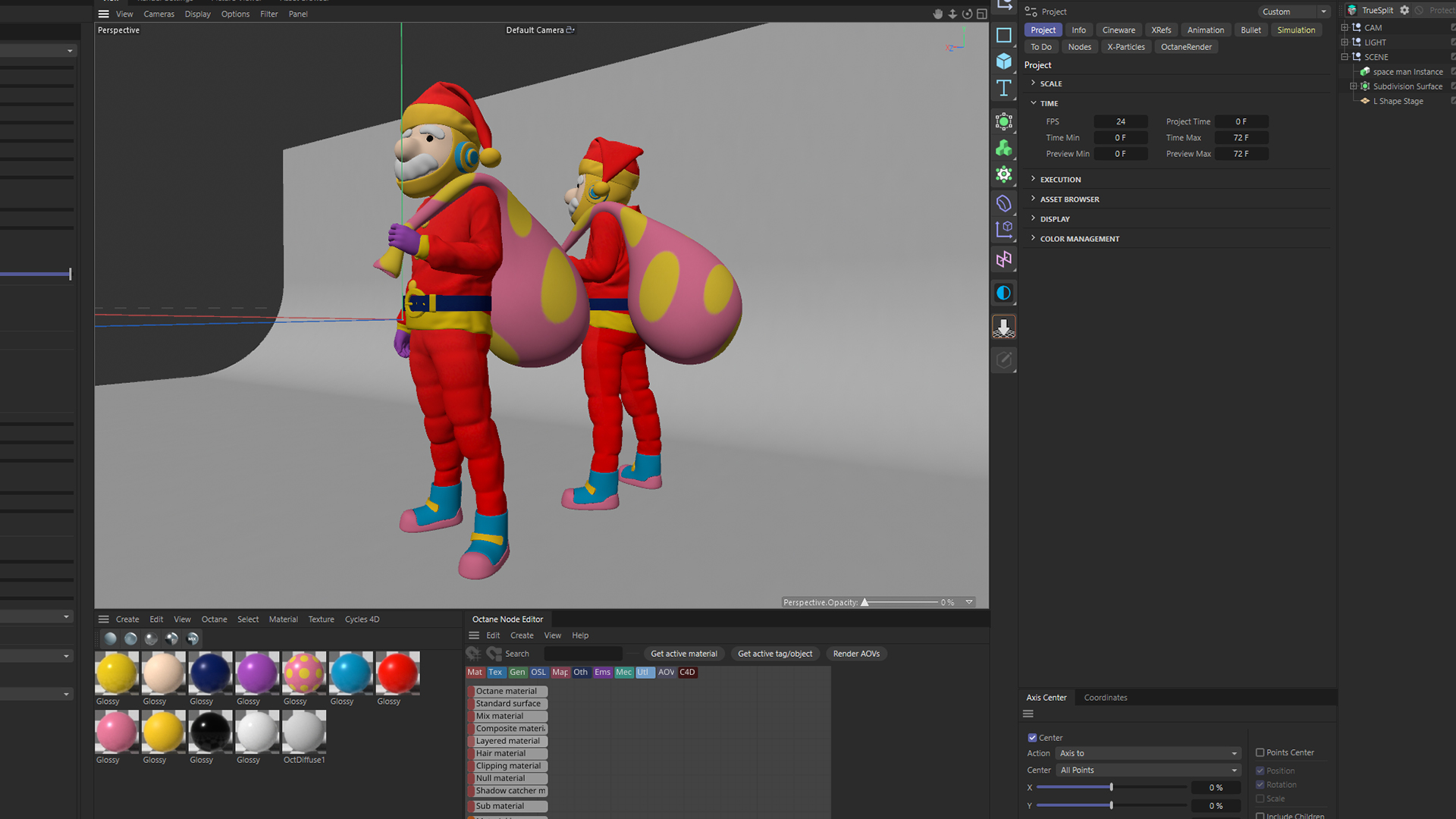Collapse the SCENE tree node
Image resolution: width=1456 pixels, height=819 pixels.
[1345, 57]
